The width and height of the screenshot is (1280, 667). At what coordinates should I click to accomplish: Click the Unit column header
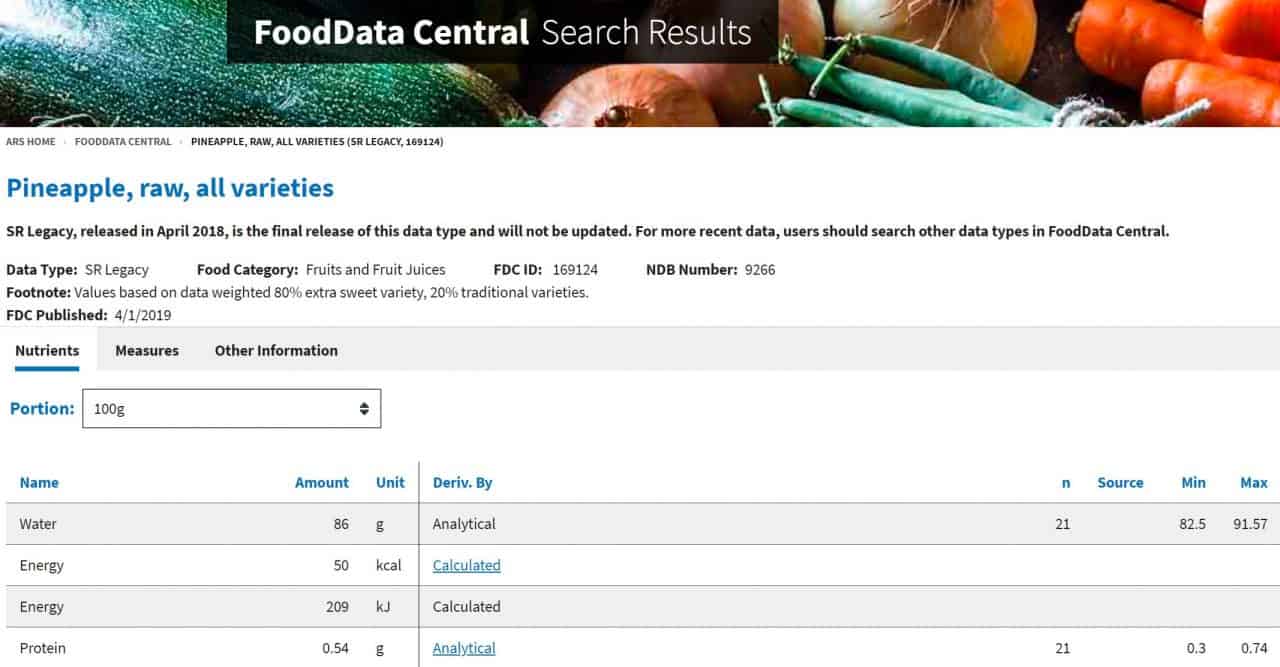390,482
